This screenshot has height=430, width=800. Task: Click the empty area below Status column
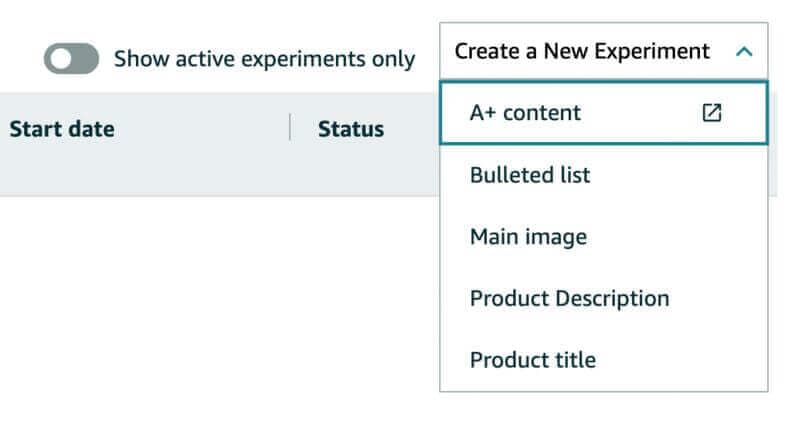tap(350, 290)
